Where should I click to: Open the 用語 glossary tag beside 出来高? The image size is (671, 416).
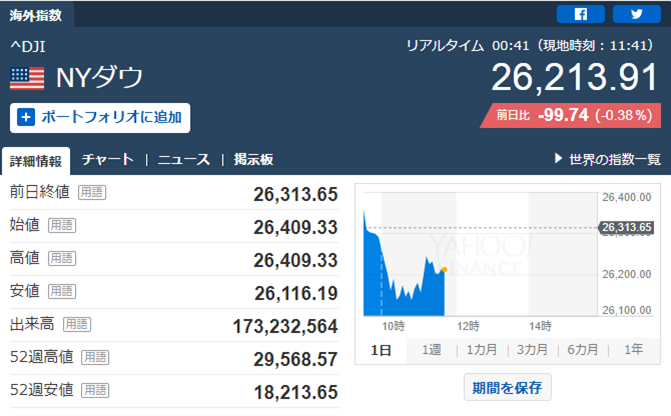pos(77,324)
